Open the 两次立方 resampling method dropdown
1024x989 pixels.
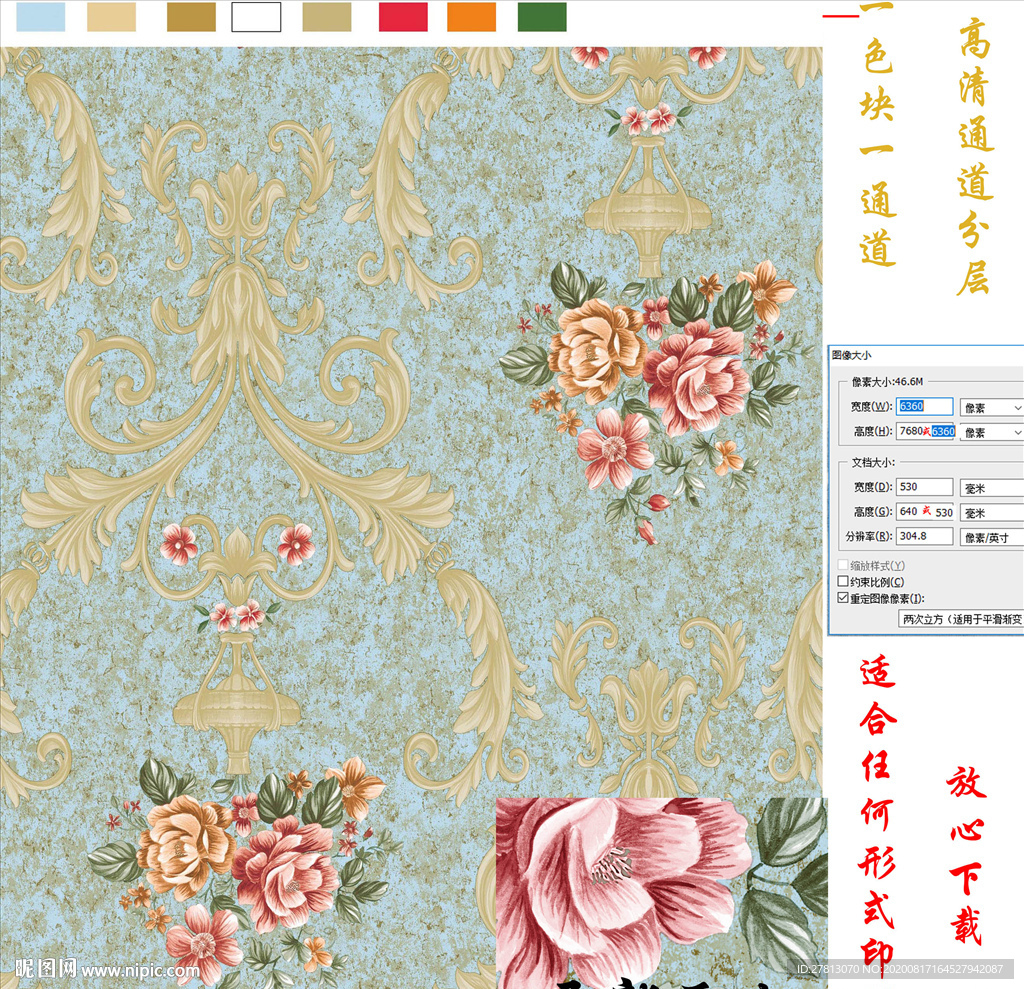pyautogui.click(x=961, y=619)
